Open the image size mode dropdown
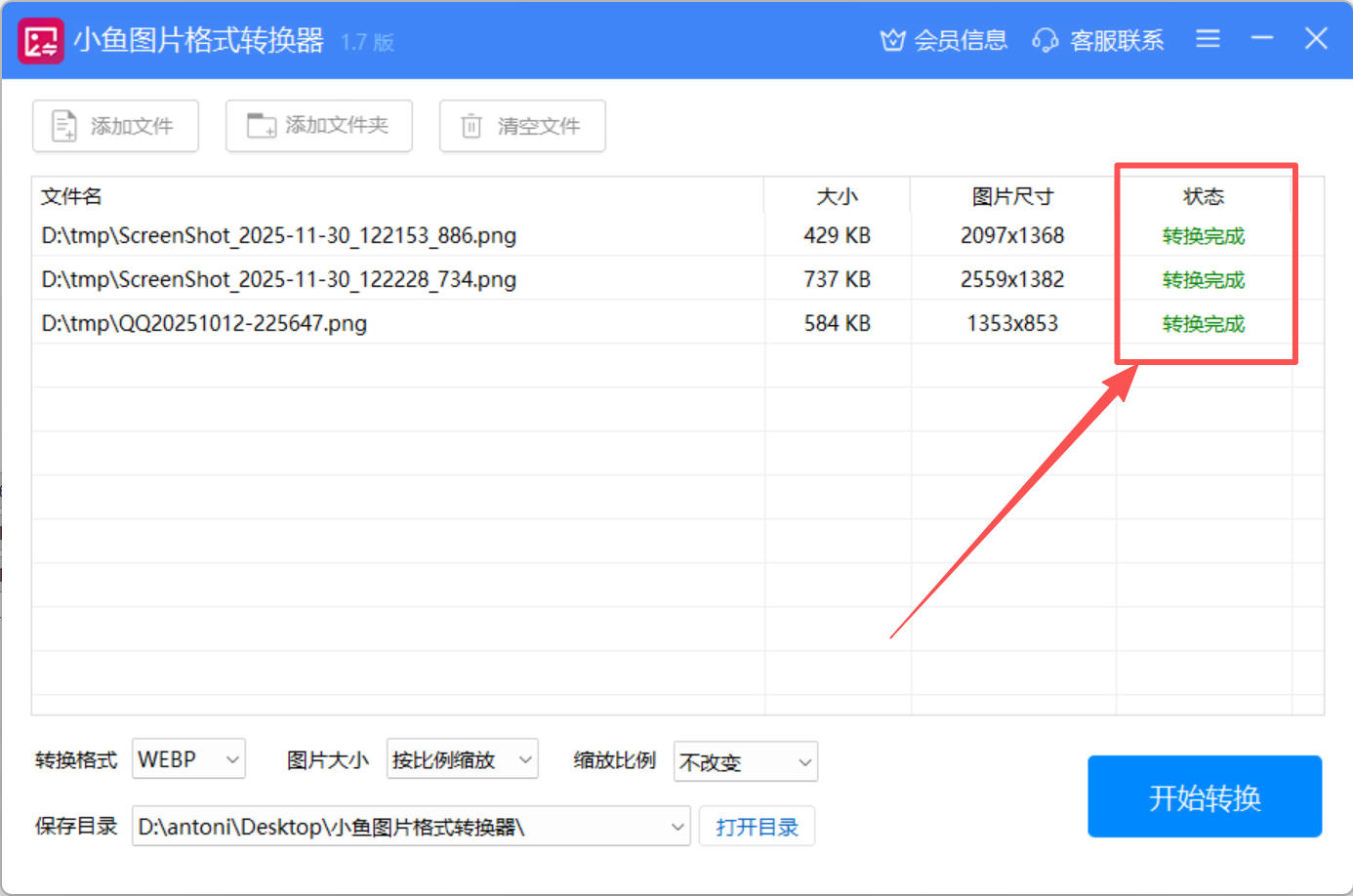Screen dimensions: 1353x896 pos(525,759)
